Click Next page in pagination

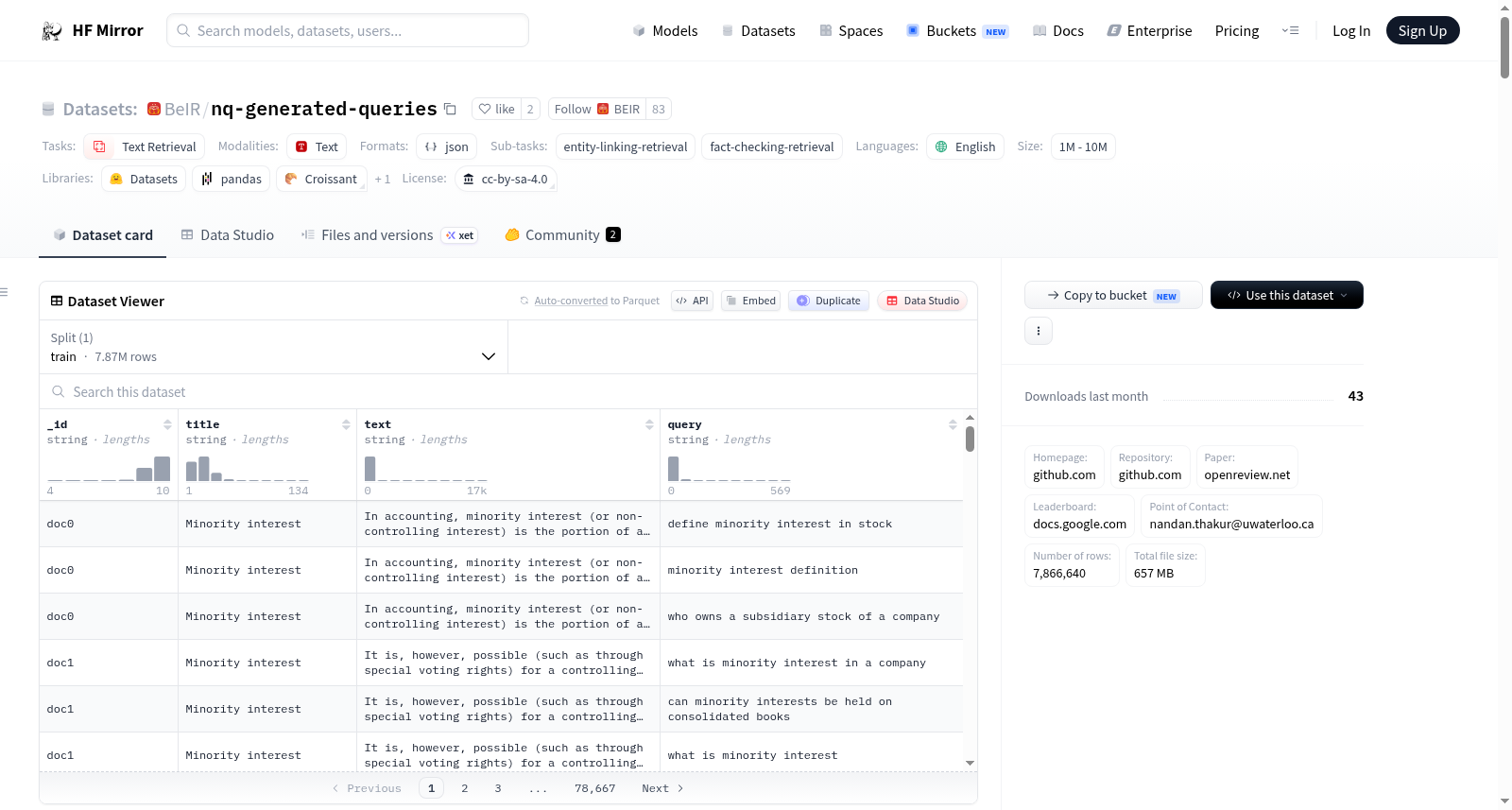pos(662,788)
